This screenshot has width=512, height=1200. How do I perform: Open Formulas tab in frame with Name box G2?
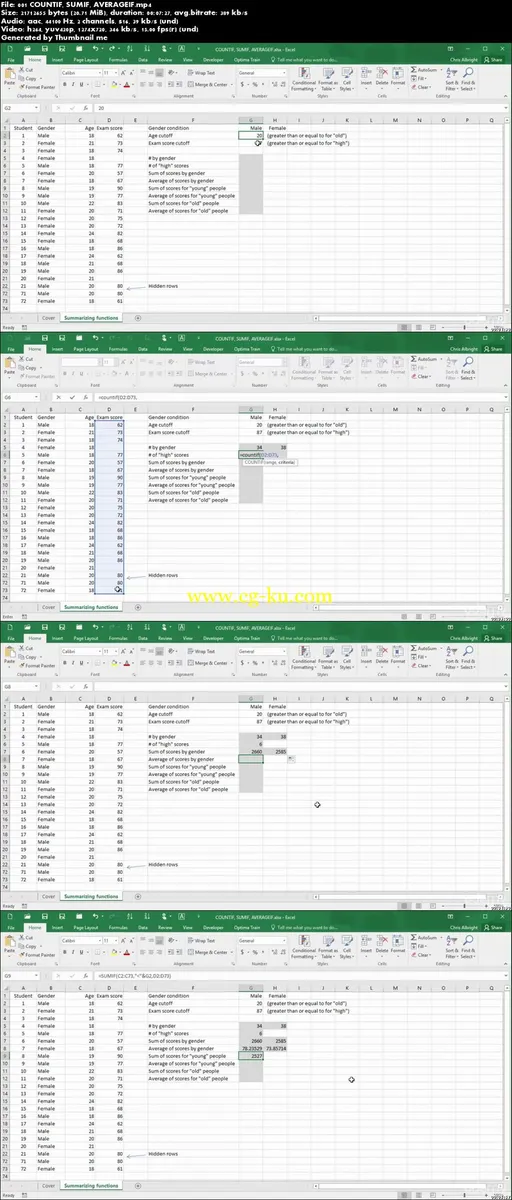(x=116, y=60)
